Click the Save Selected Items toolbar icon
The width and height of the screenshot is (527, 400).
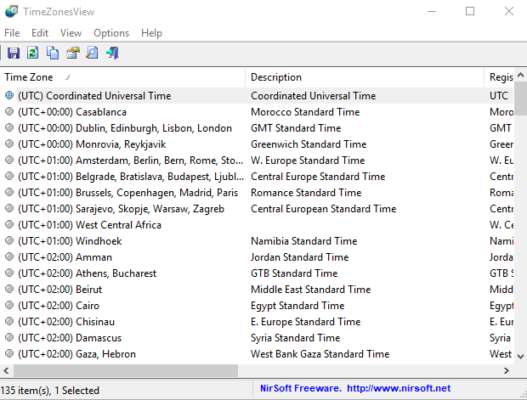pos(13,53)
